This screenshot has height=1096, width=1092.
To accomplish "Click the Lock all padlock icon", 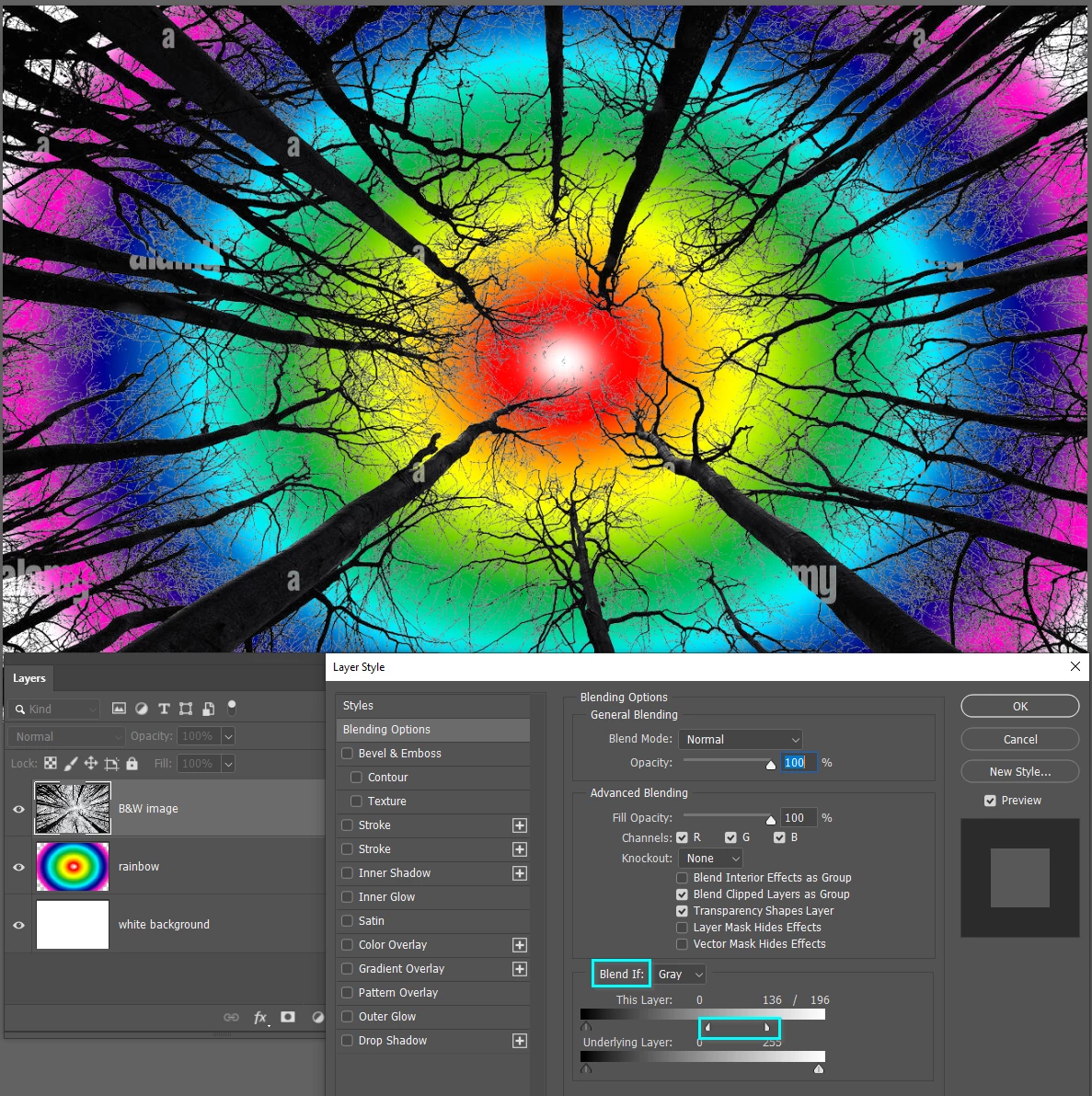I will click(132, 763).
